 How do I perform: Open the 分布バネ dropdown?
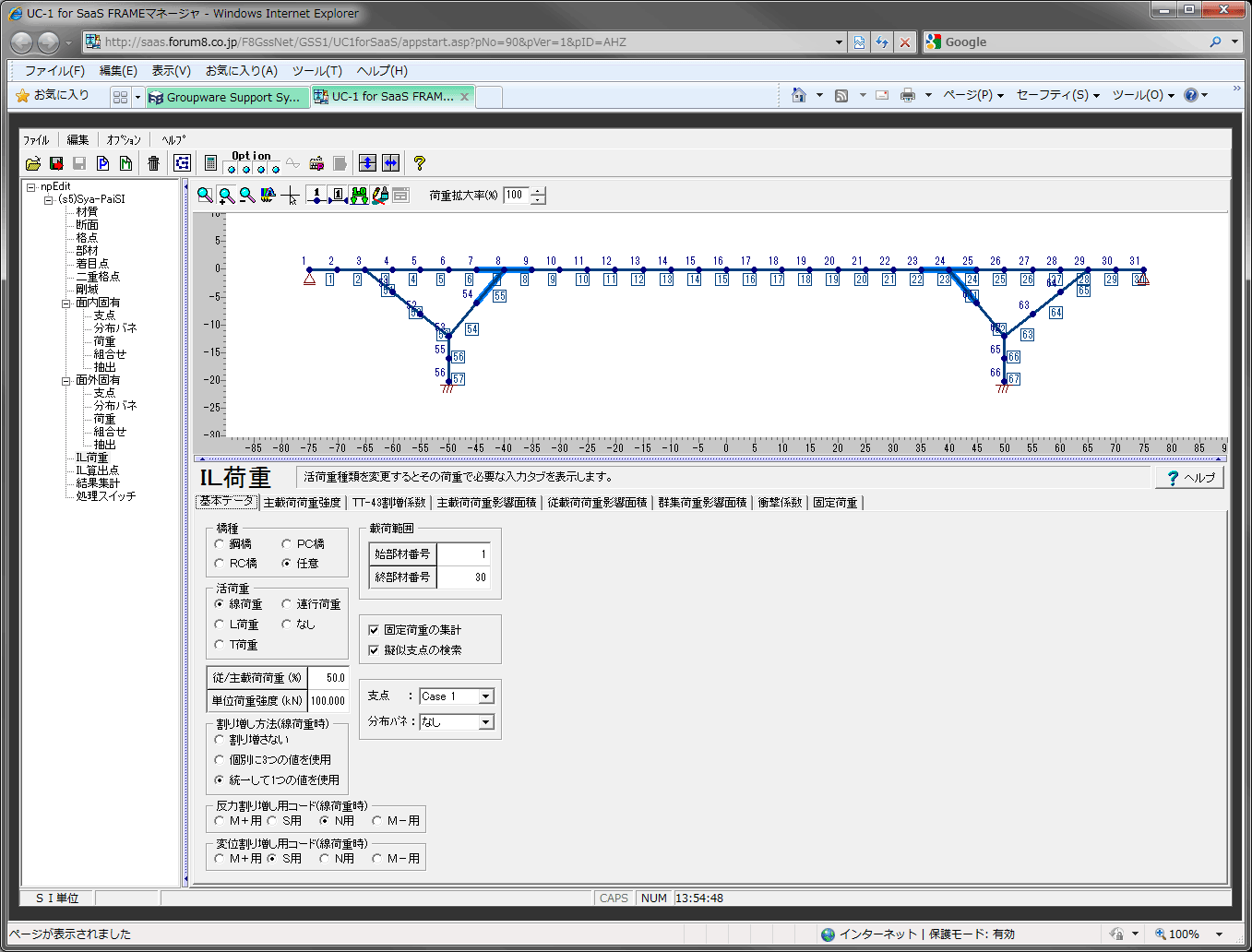coord(486,722)
